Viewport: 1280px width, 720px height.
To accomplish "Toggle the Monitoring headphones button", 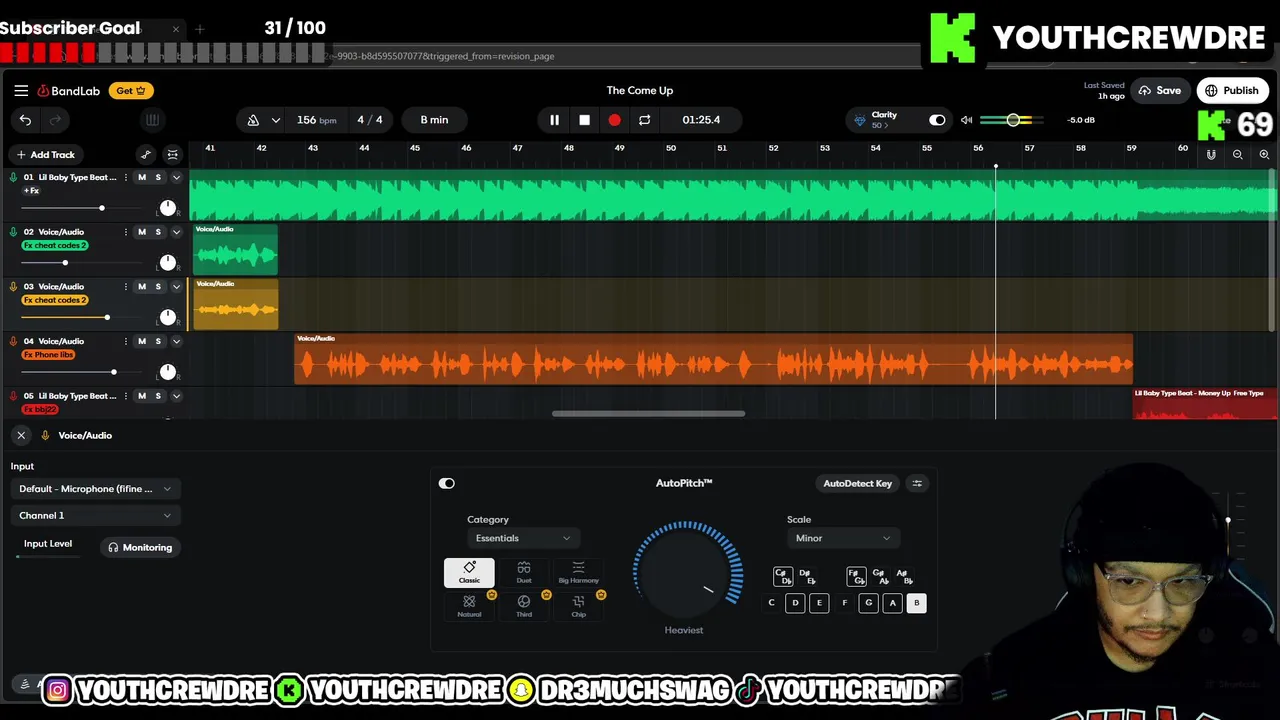I will pyautogui.click(x=140, y=548).
